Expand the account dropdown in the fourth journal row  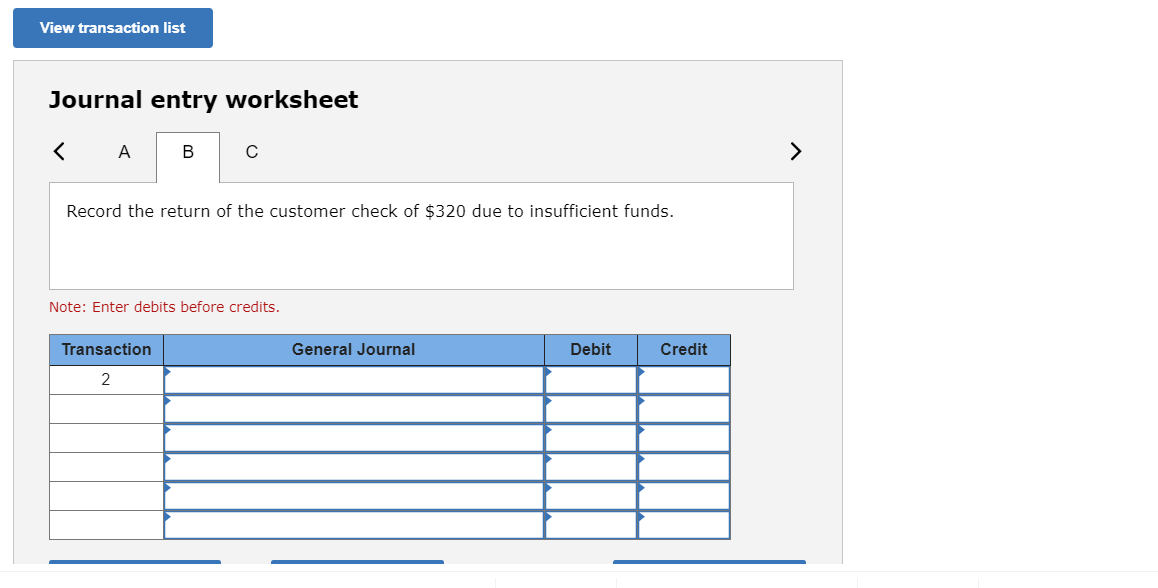coord(168,466)
